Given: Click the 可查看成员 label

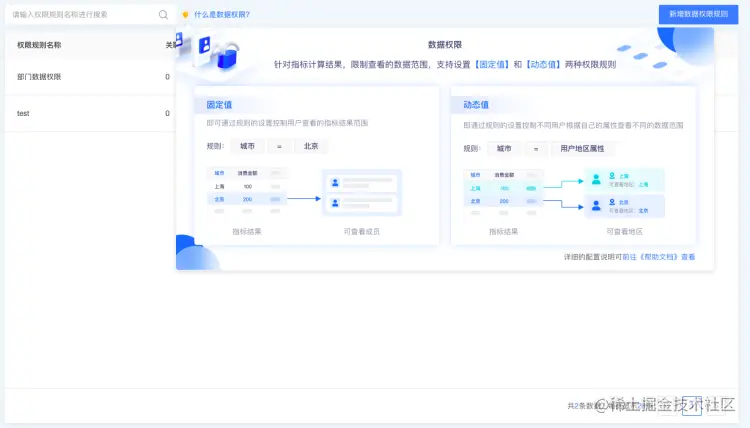Looking at the screenshot, I should (362, 231).
